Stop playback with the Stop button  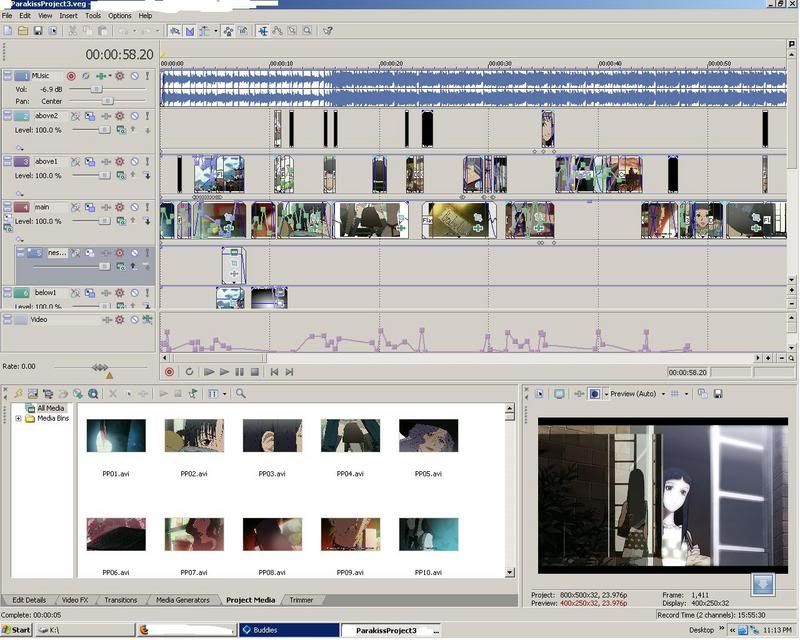tap(255, 371)
